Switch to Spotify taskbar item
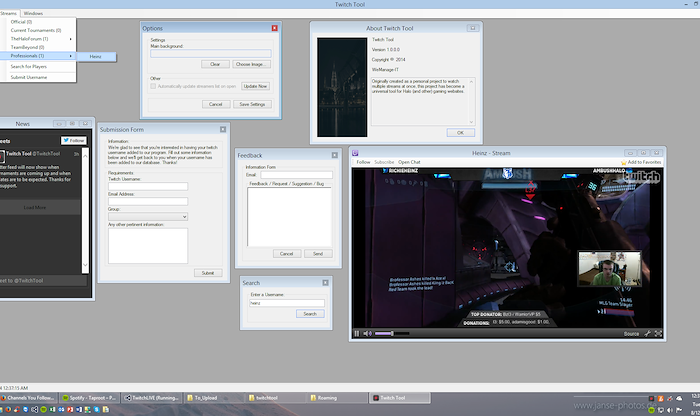This screenshot has width=700, height=416. (x=89, y=398)
